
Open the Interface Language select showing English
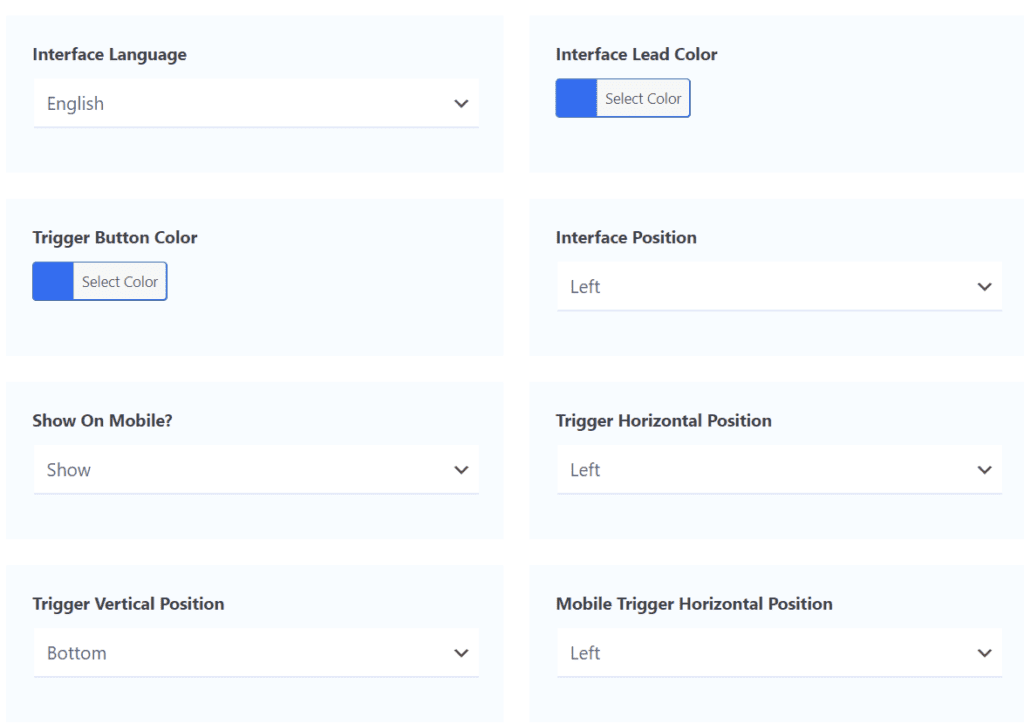256,103
